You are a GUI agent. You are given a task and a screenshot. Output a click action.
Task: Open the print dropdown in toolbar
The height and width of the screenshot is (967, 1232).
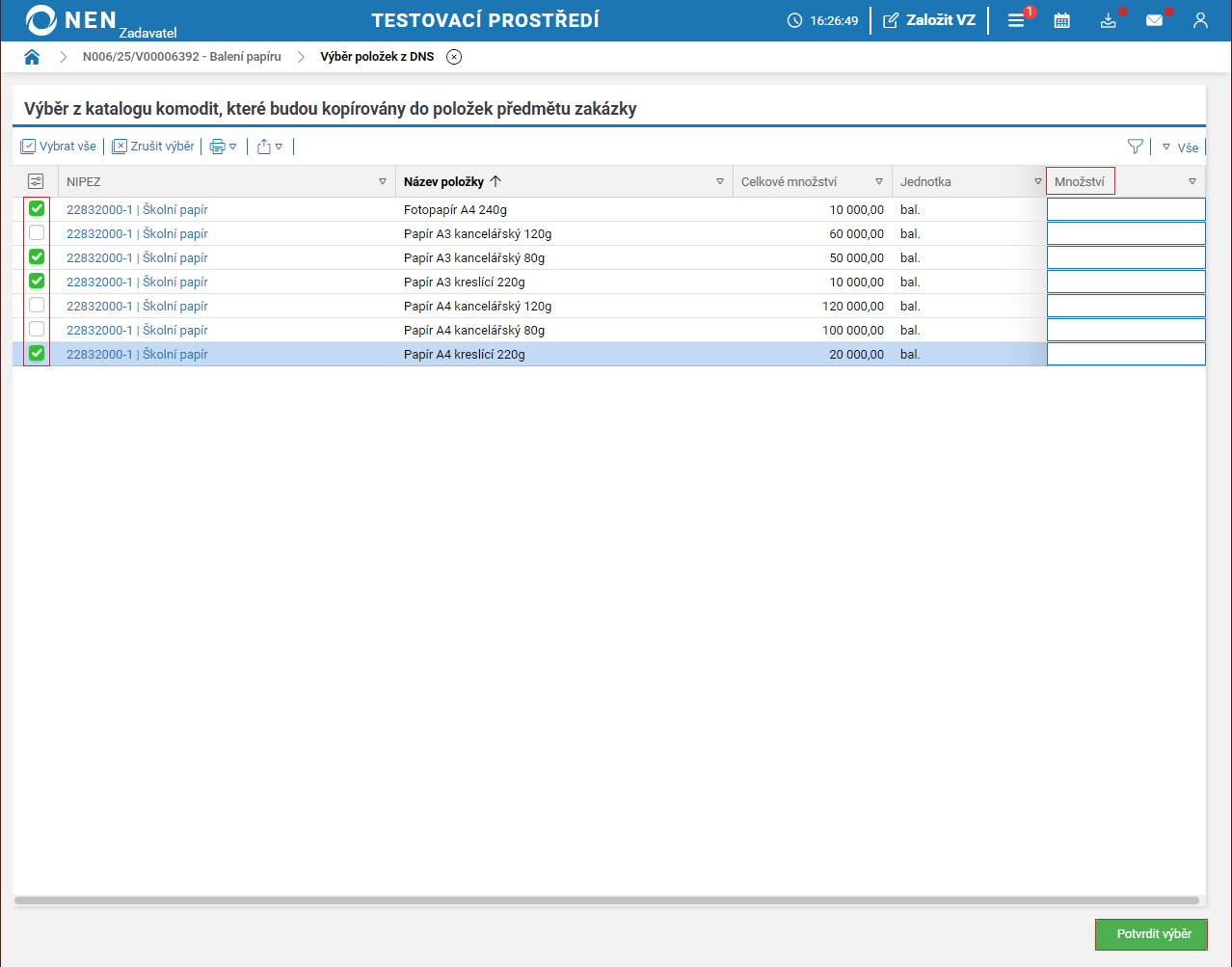[x=223, y=147]
